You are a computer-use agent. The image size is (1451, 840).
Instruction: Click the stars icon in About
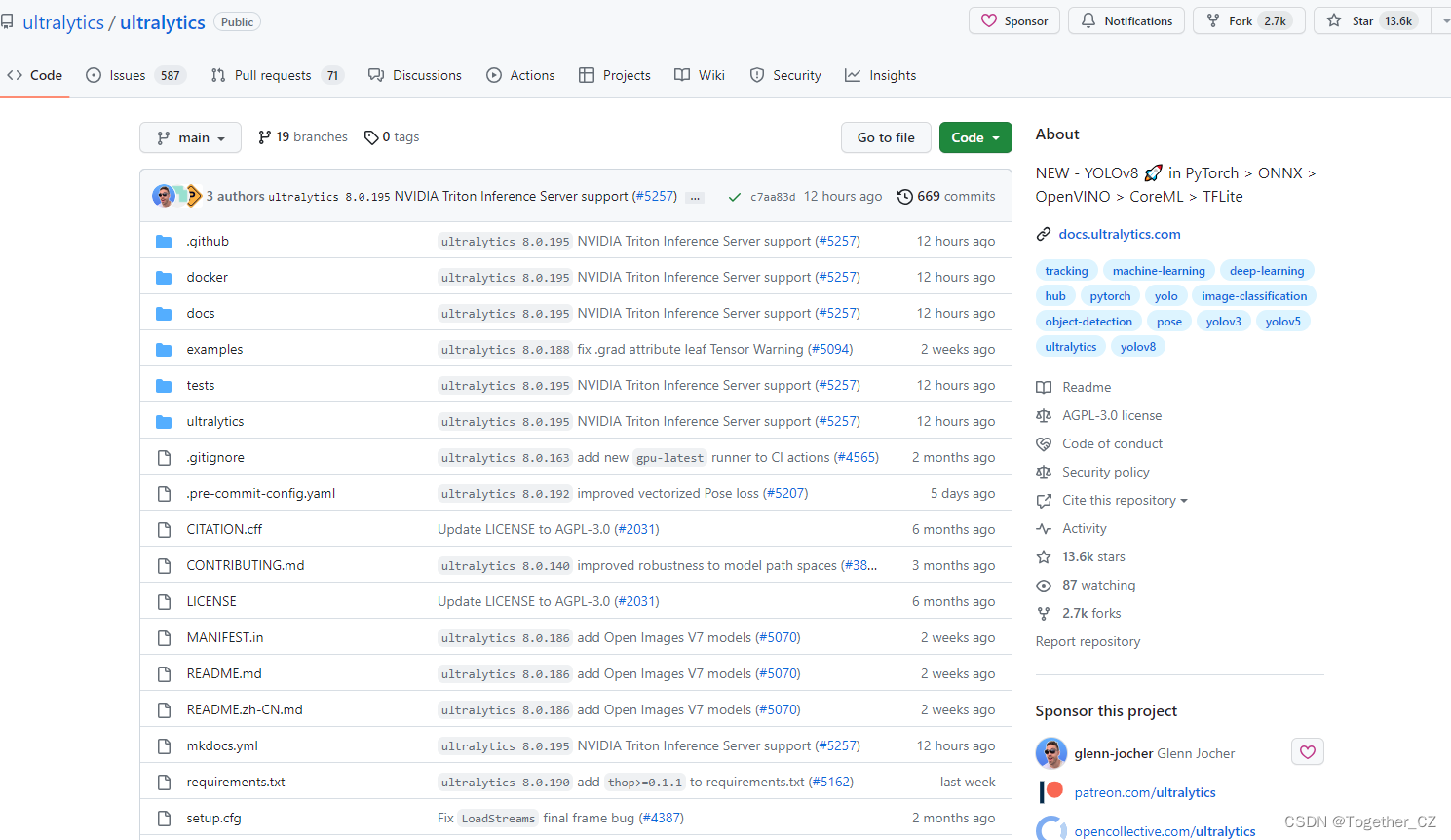[x=1044, y=556]
